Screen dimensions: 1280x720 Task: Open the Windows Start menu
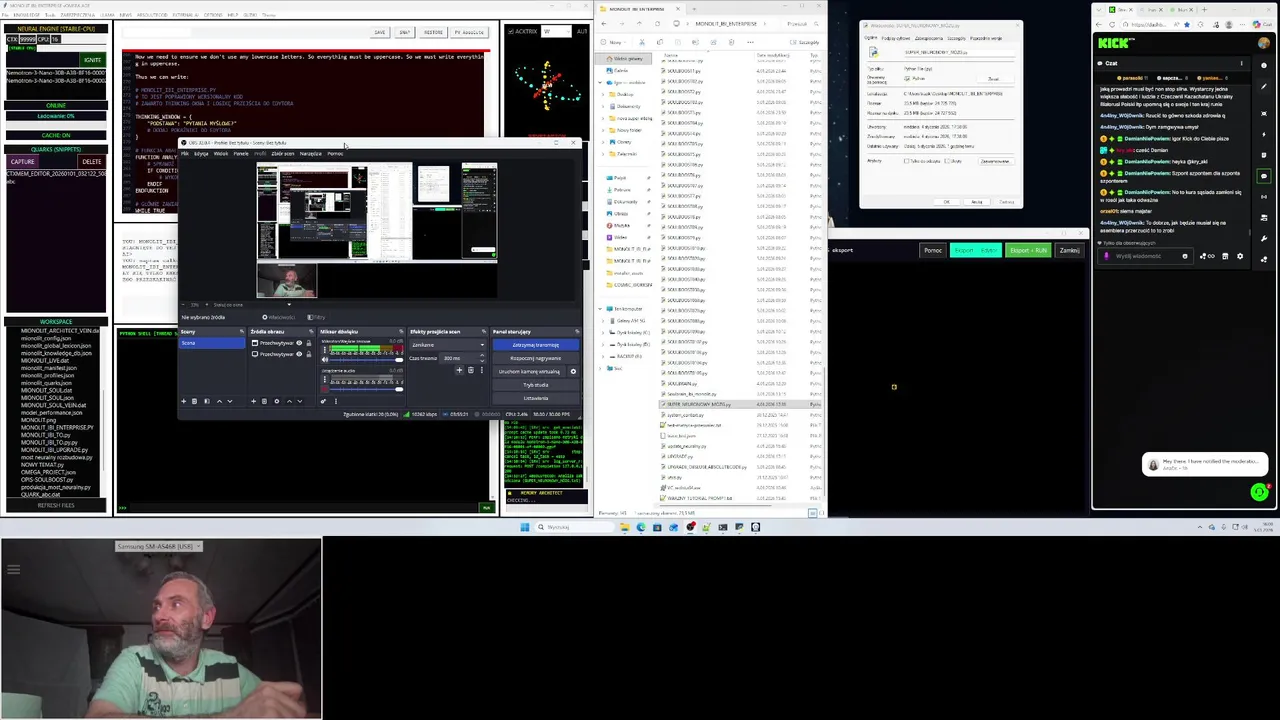(x=525, y=527)
